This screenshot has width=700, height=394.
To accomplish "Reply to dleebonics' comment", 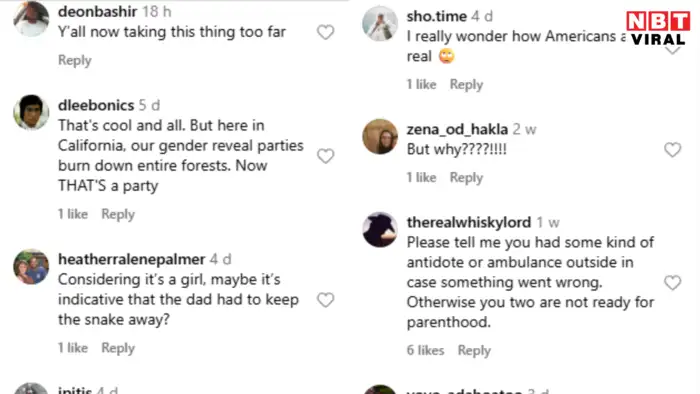I will 118,214.
